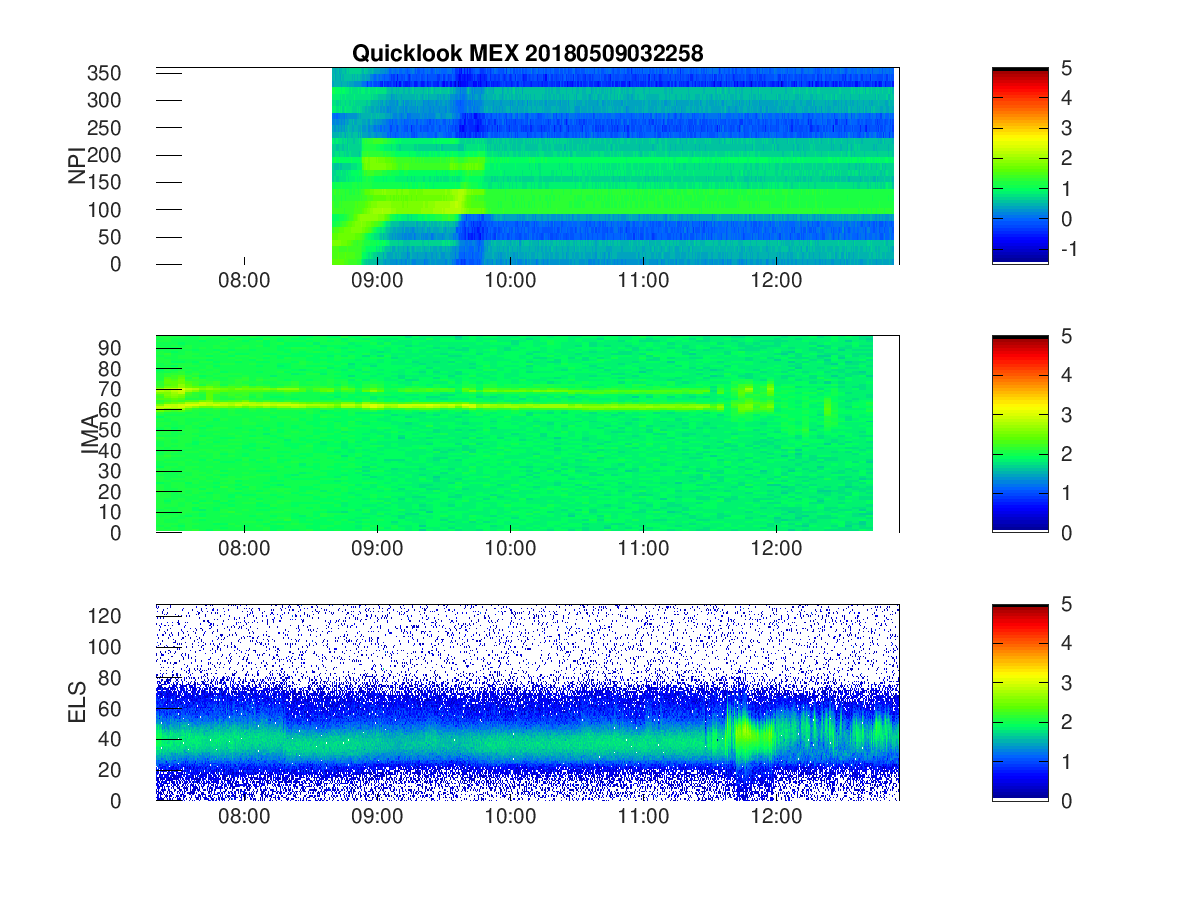
Task: Click the 12:00 label under ELS plot
Action: [776, 819]
